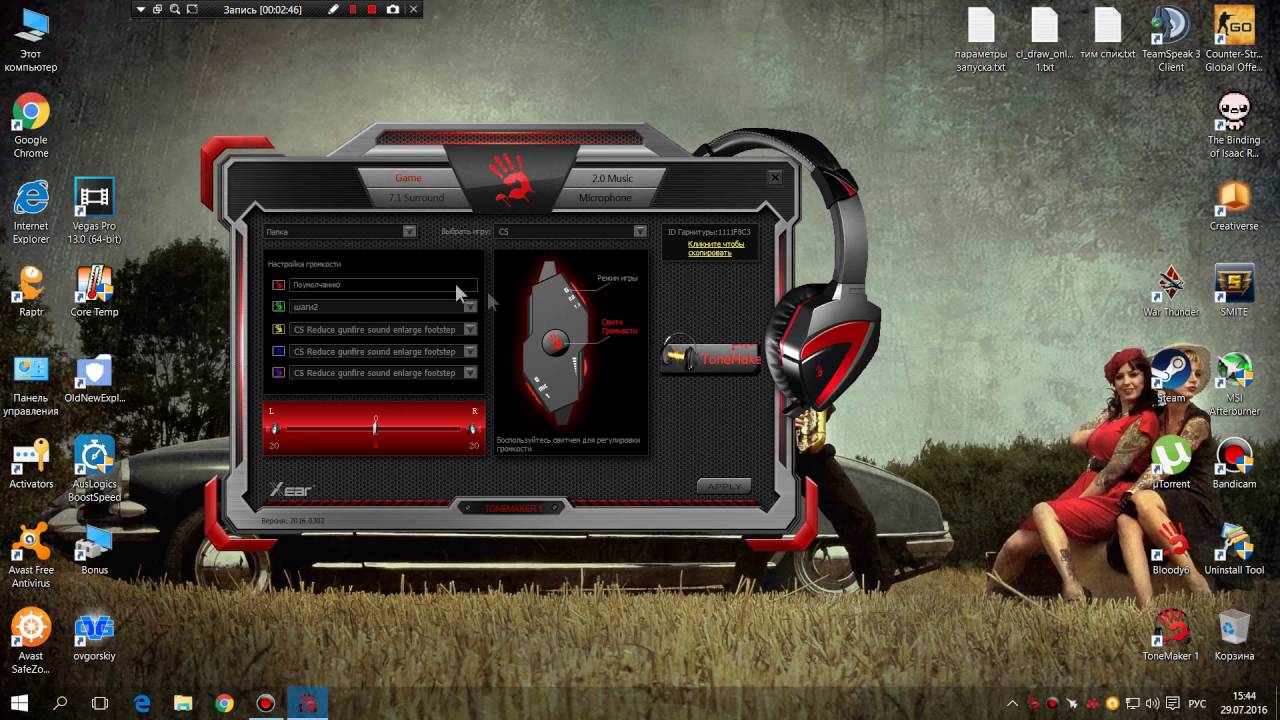Expand the blue preset's dropdown arrow
The image size is (1280, 720).
coord(470,351)
